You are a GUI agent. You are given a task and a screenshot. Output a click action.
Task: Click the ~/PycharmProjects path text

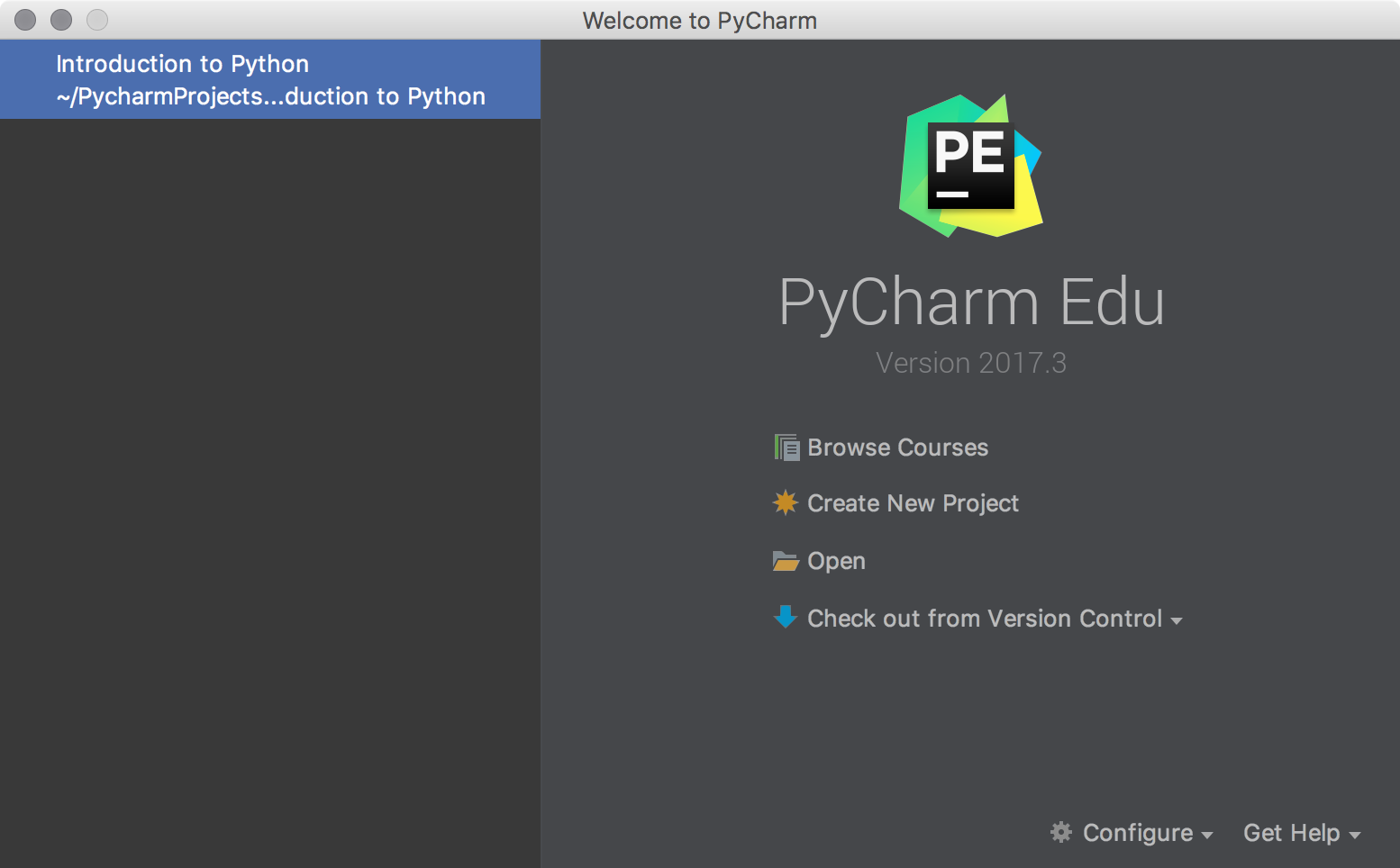coord(270,96)
